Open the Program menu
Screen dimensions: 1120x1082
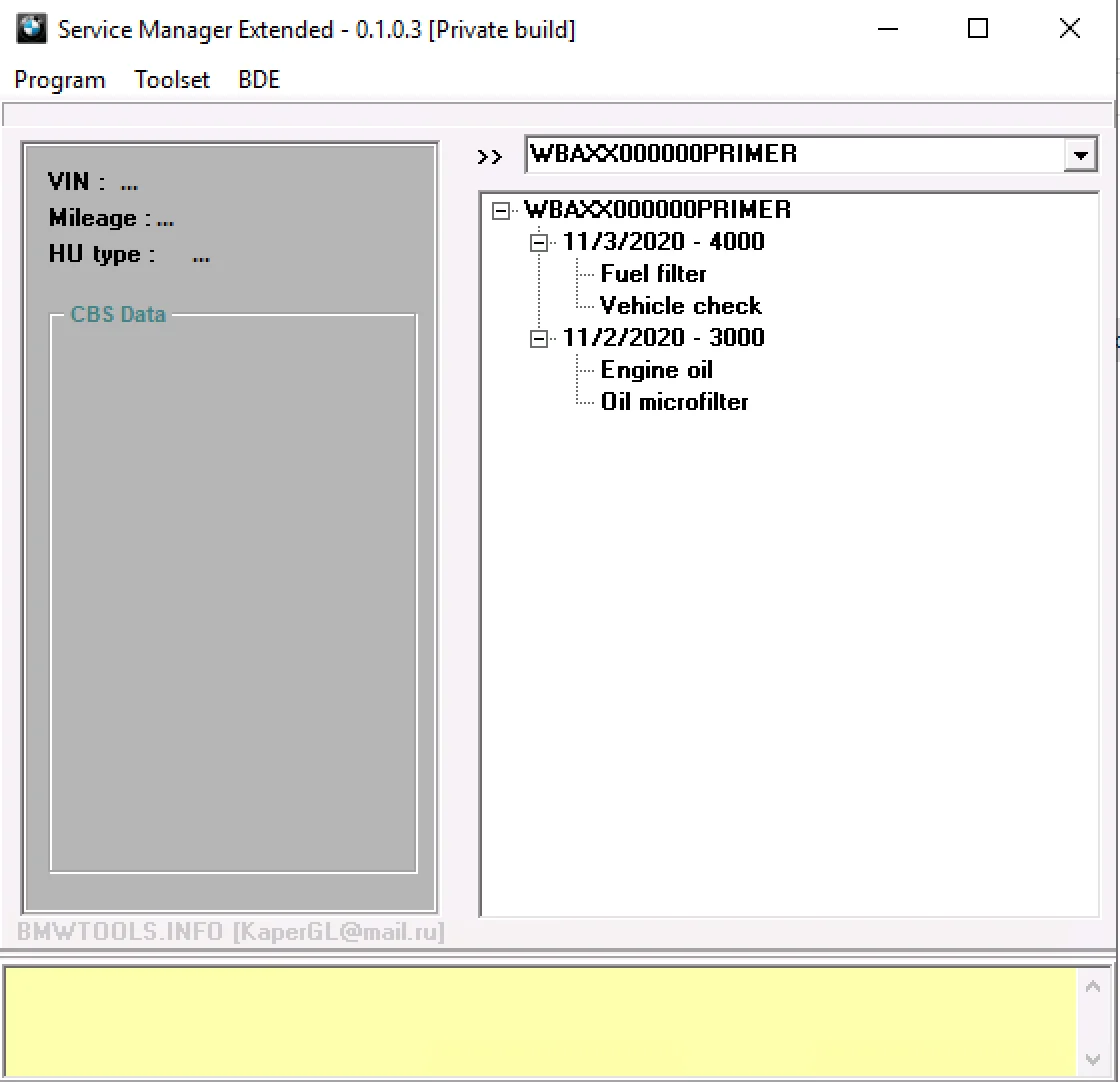pyautogui.click(x=59, y=79)
